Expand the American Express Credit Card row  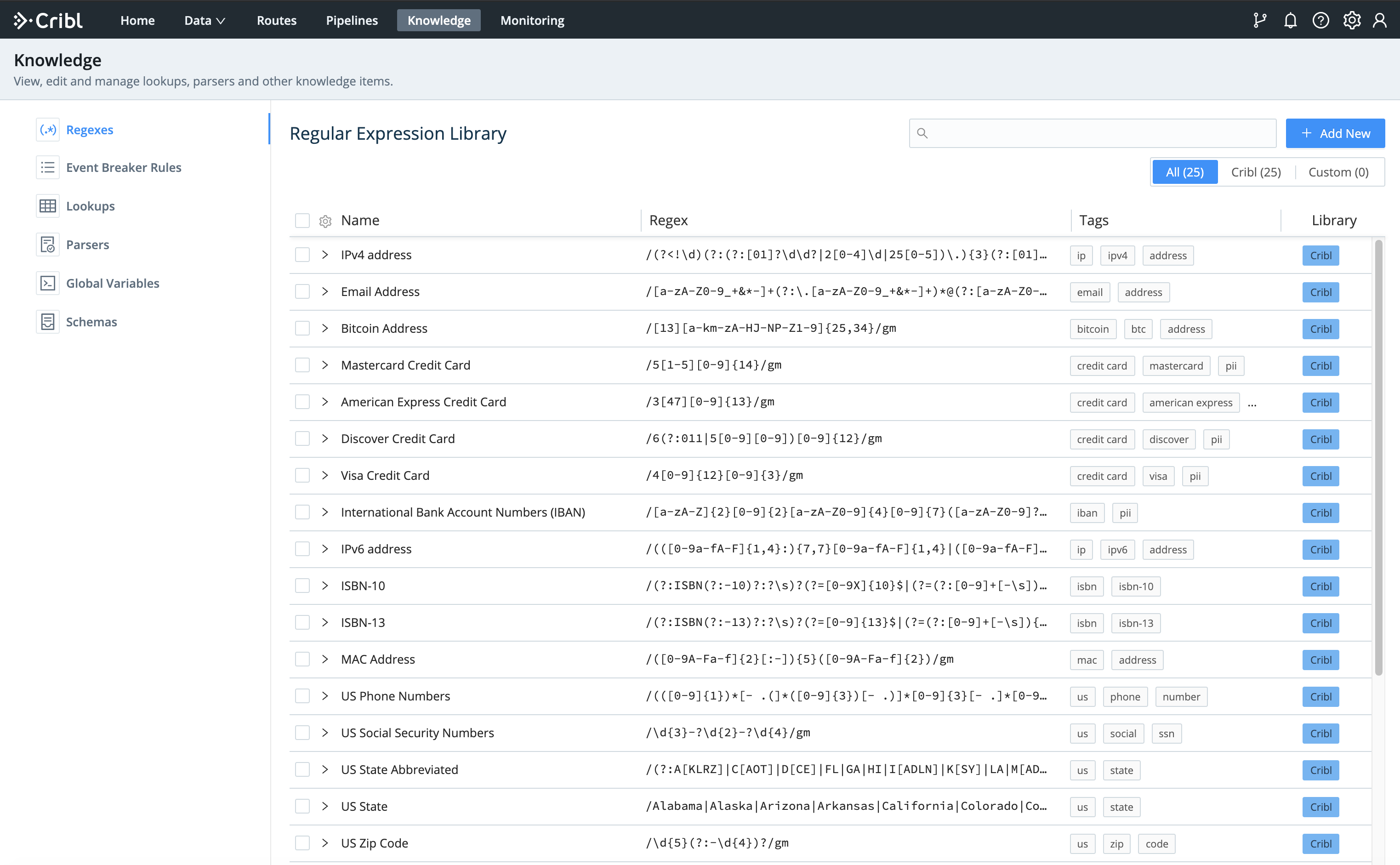(x=325, y=402)
